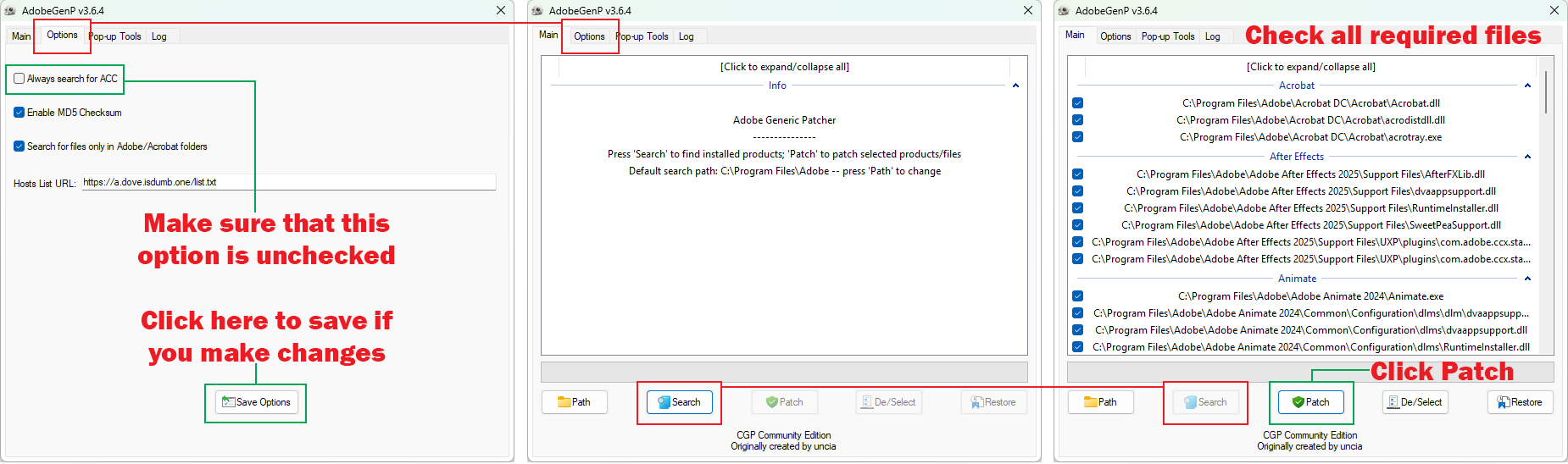Click the AdobeGenP app icon in left window title

point(10,11)
